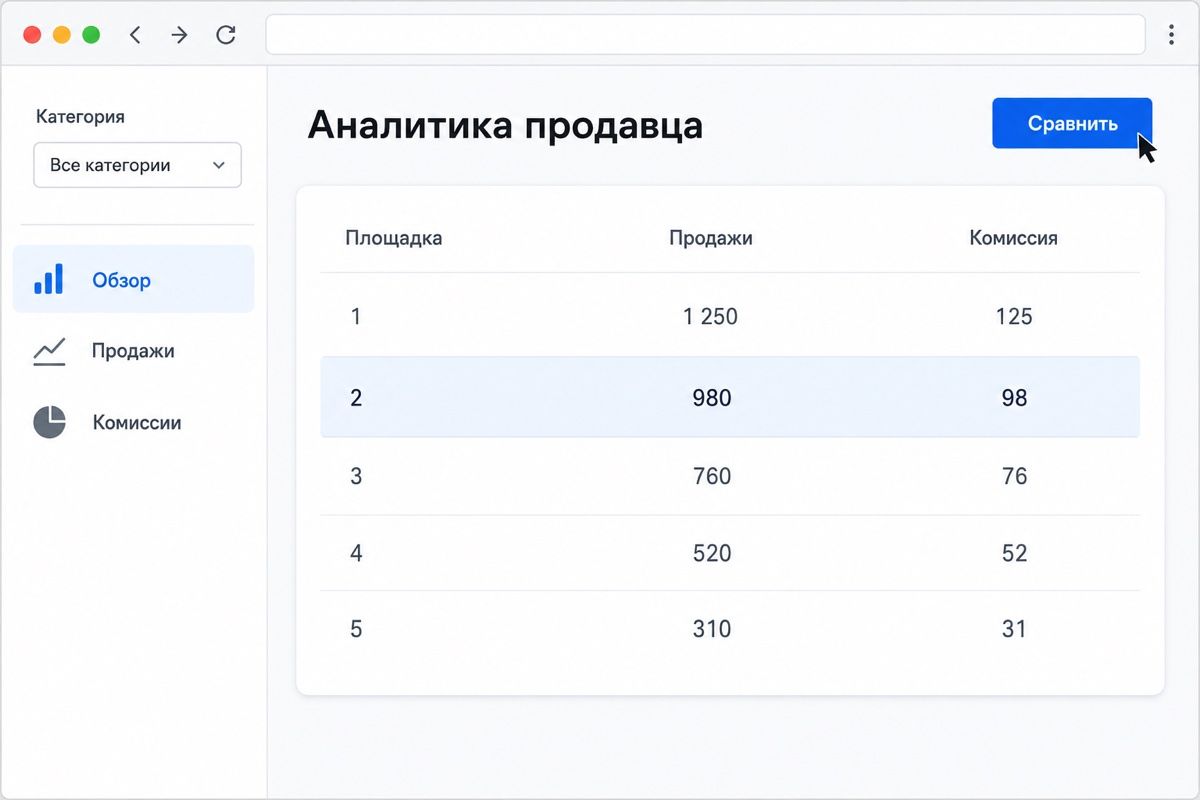The width and height of the screenshot is (1200, 800).
Task: Maximize the window with the green button
Action: [x=91, y=35]
